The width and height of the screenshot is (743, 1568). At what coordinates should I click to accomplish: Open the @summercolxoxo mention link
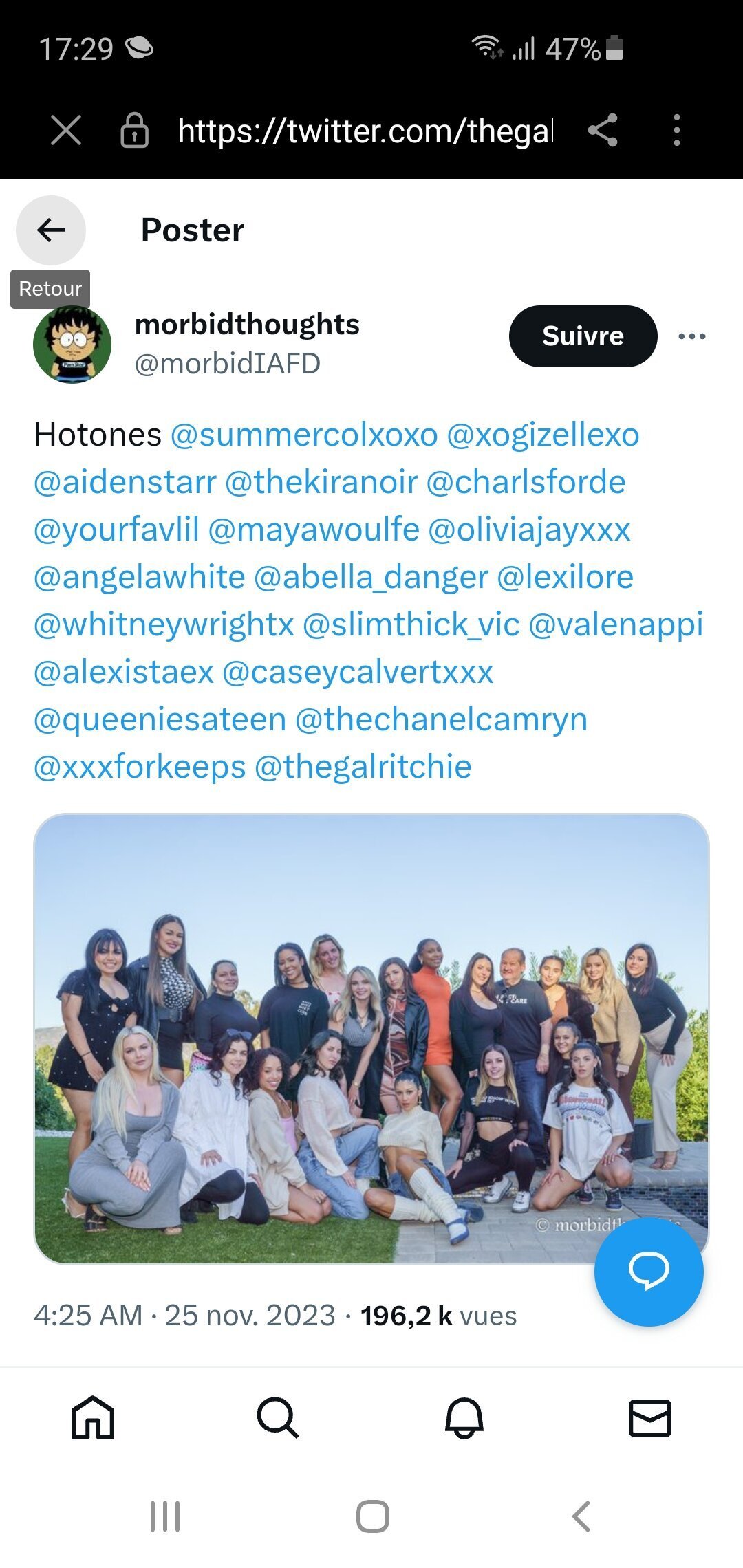(x=304, y=435)
